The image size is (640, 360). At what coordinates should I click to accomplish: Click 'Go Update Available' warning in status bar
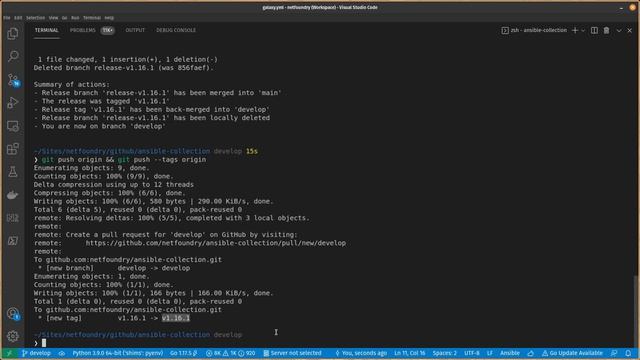click(x=572, y=353)
